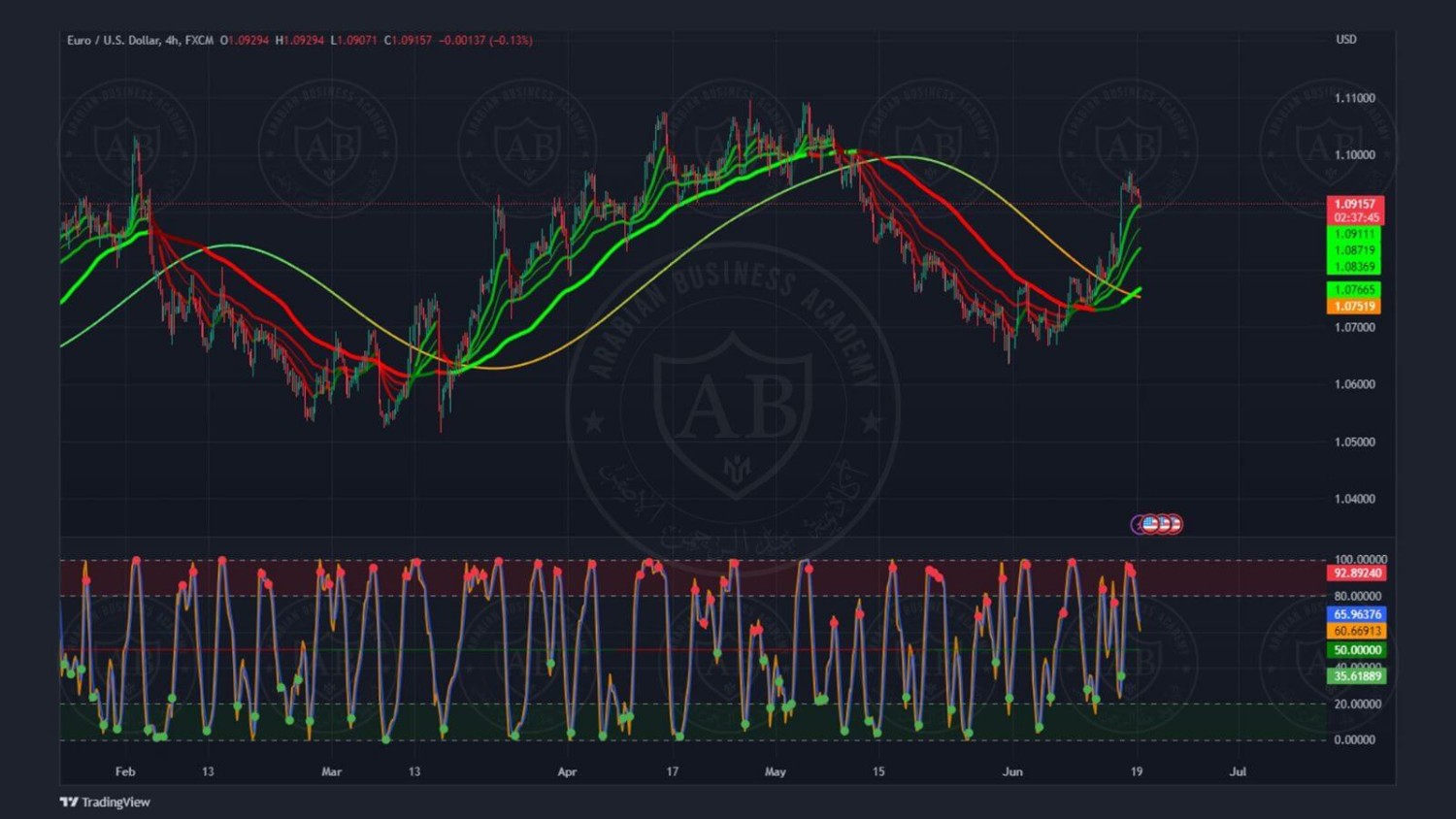
Task: Click the Feb date on time axis
Action: 125,772
